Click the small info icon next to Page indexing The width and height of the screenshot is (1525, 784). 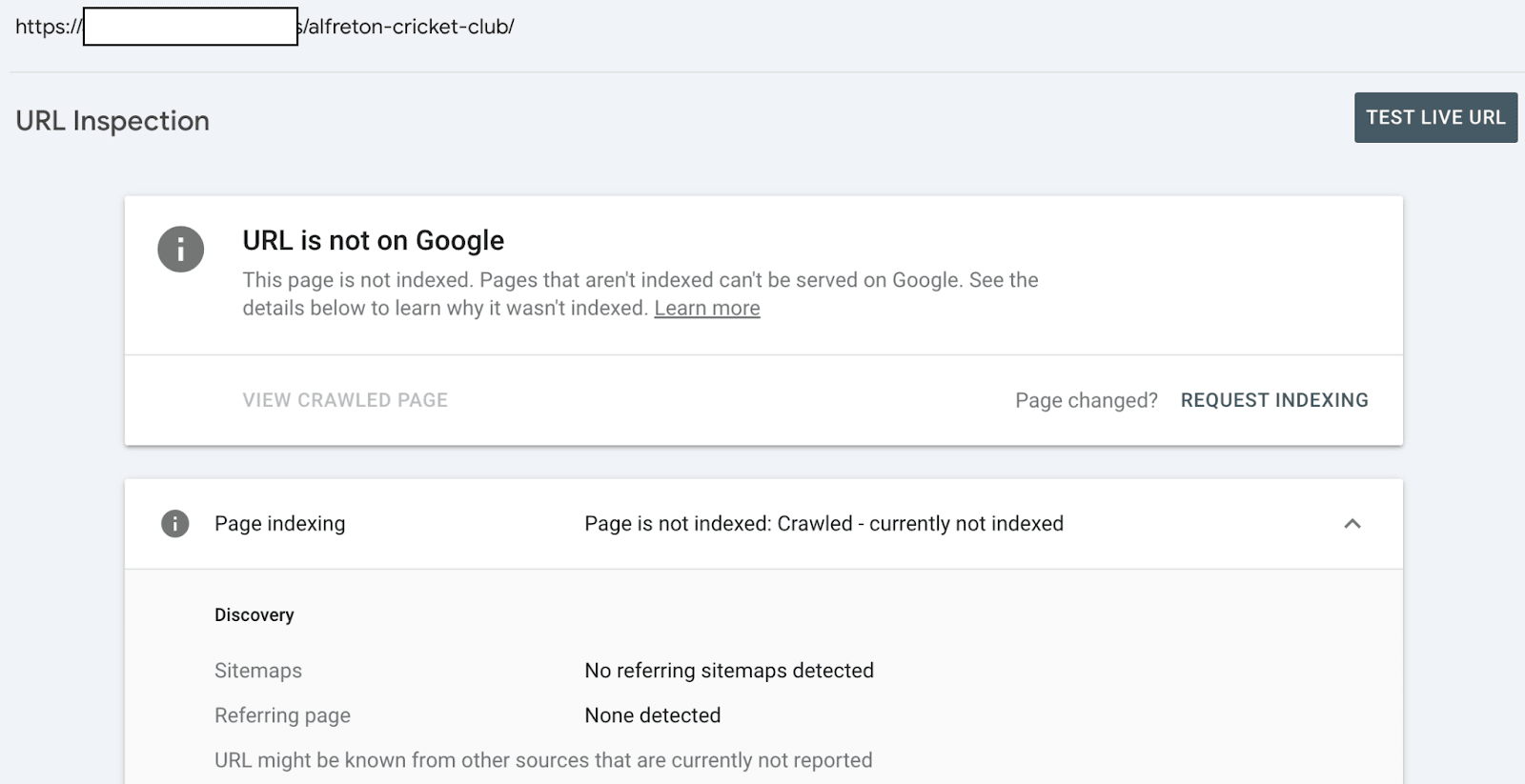point(174,523)
